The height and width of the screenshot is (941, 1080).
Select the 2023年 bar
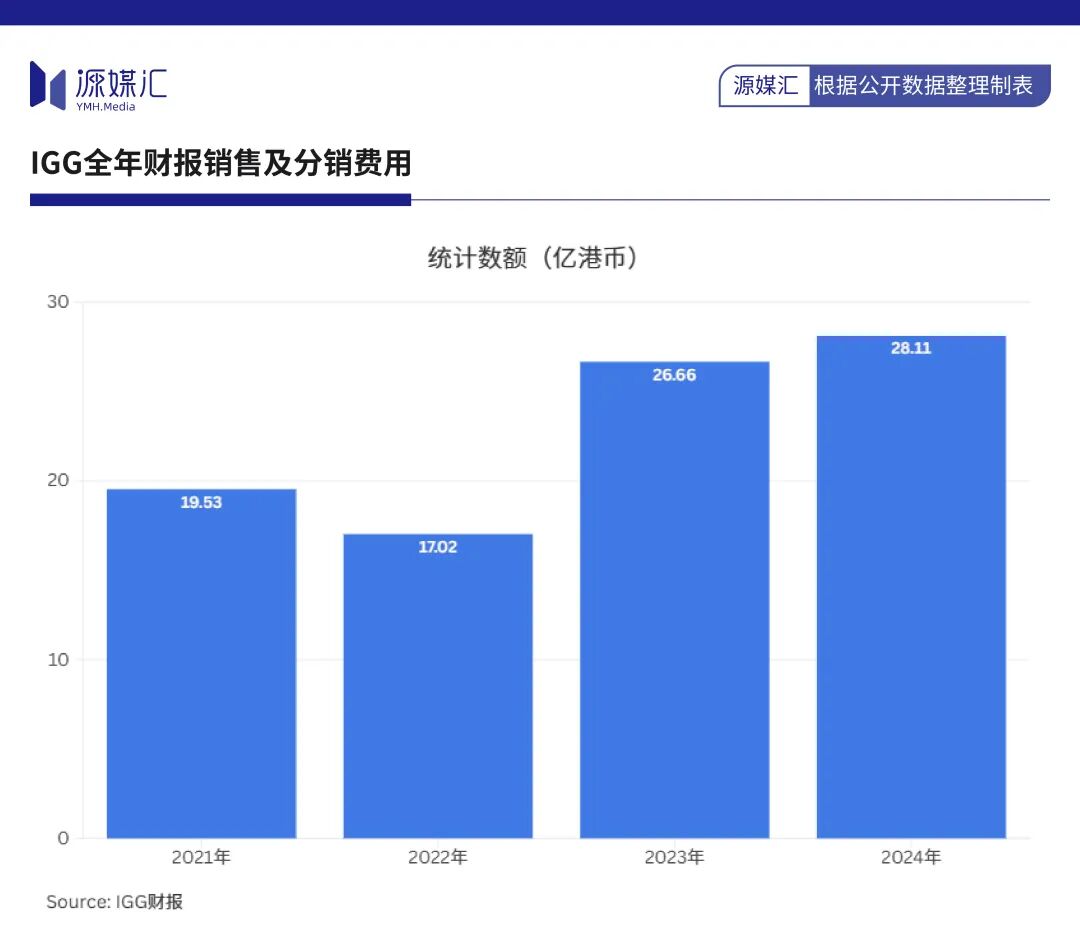click(x=674, y=600)
